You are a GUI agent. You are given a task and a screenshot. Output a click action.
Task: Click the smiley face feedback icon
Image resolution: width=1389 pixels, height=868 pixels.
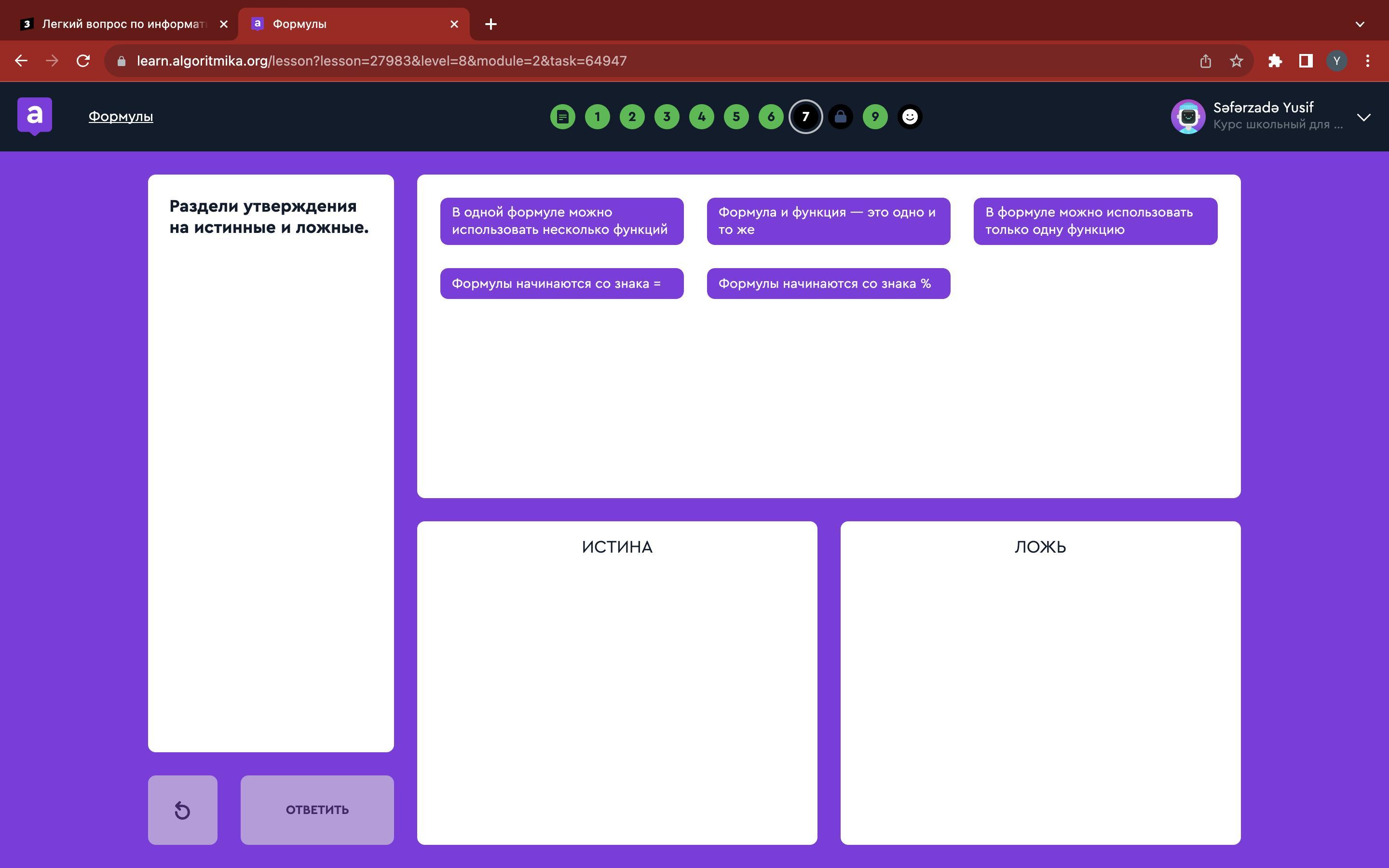910,117
